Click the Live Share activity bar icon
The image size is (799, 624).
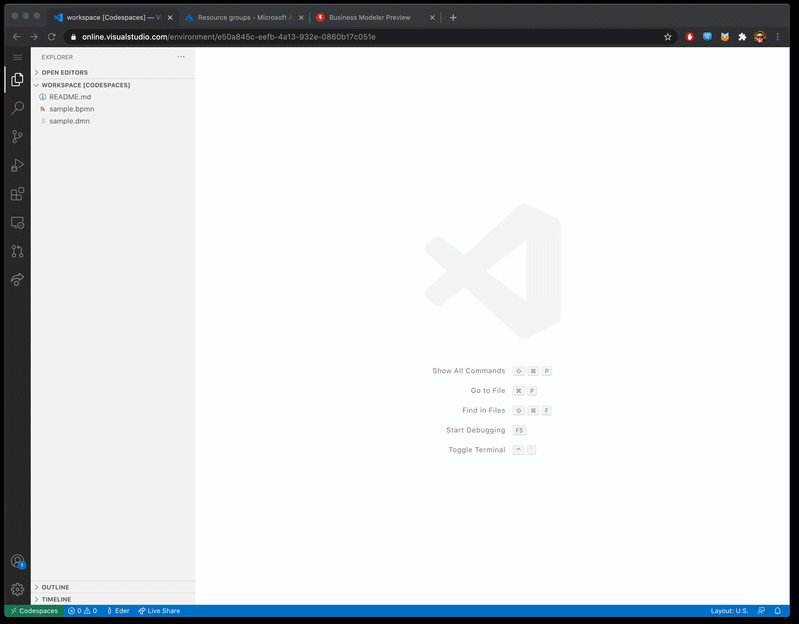click(x=17, y=280)
